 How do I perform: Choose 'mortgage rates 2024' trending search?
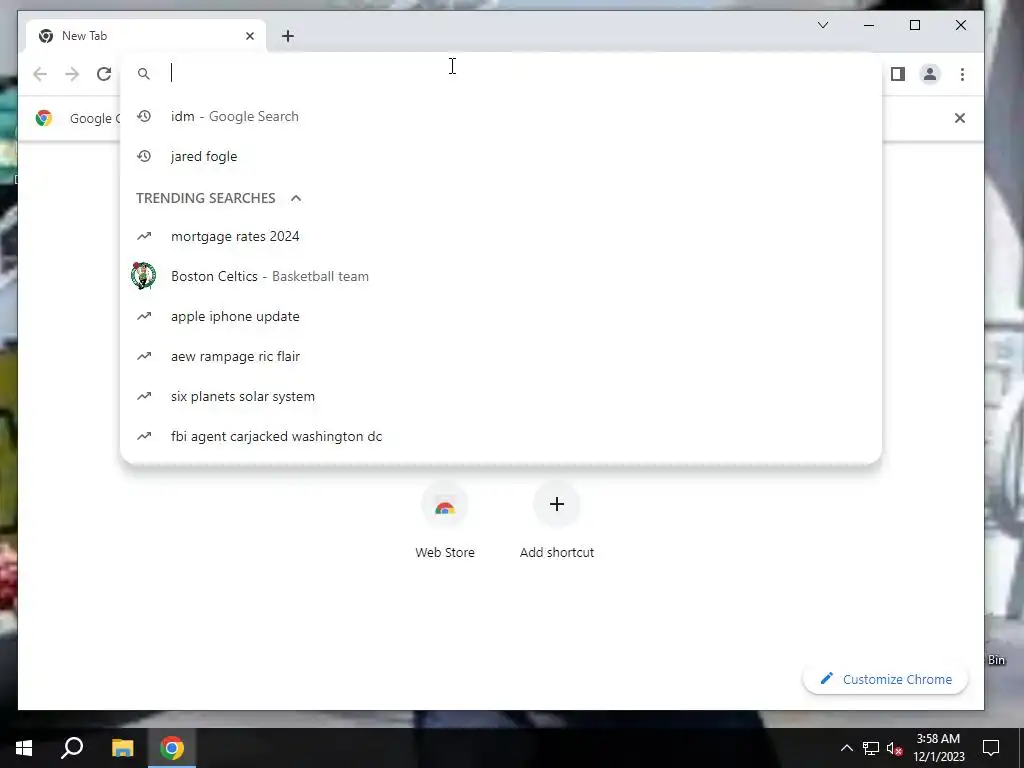tap(501, 236)
